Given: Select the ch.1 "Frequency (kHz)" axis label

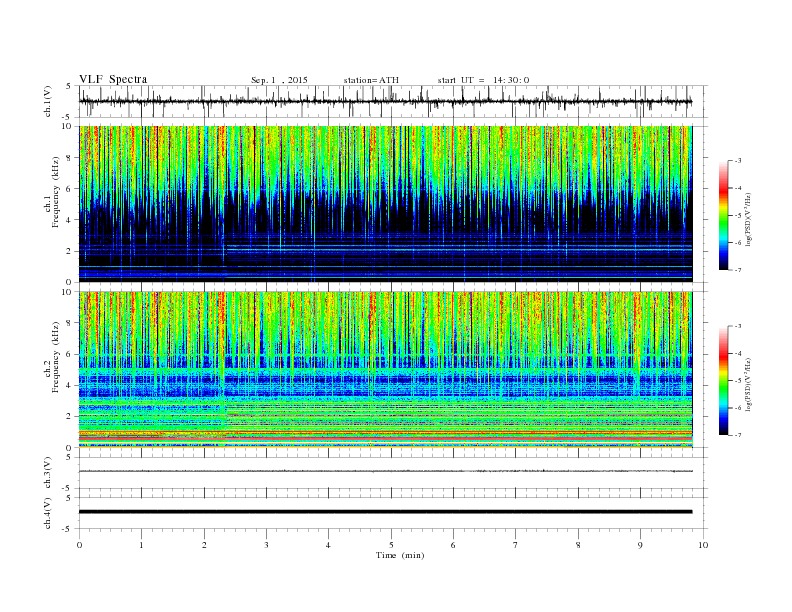Looking at the screenshot, I should point(55,192).
